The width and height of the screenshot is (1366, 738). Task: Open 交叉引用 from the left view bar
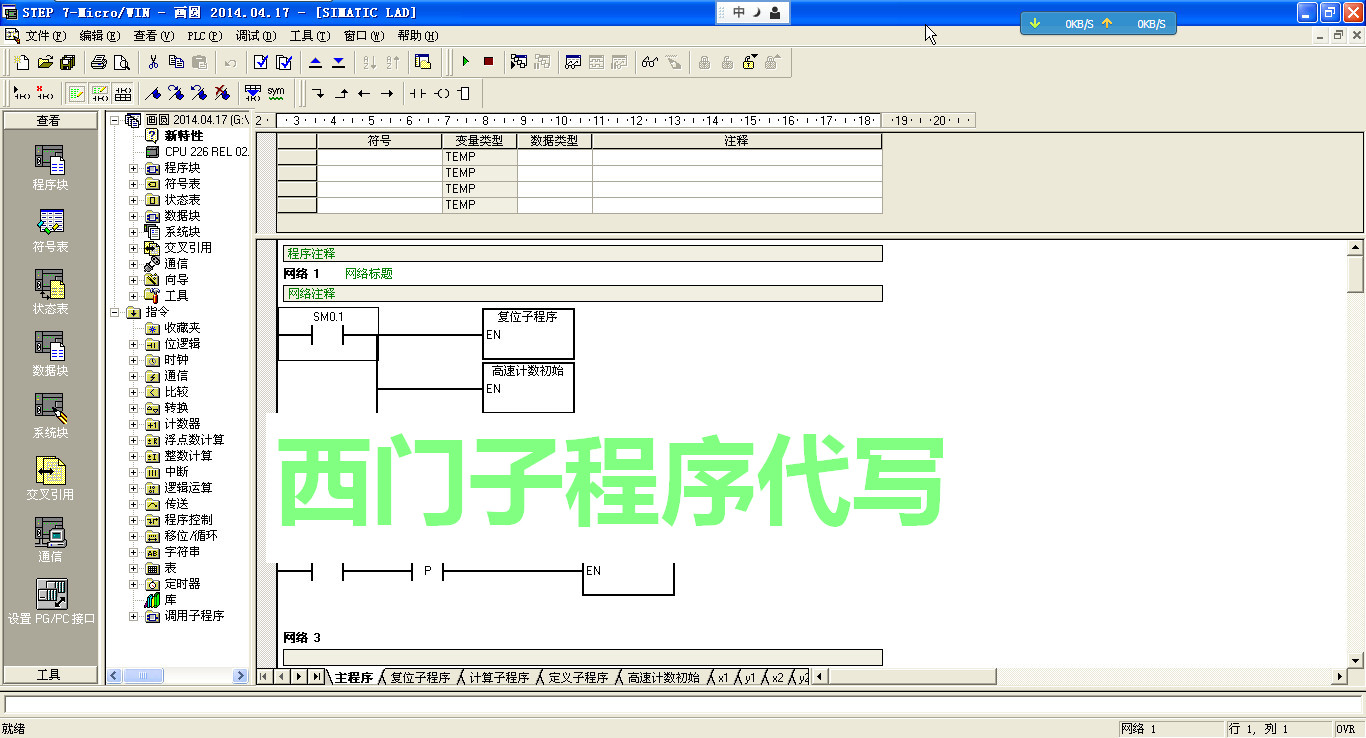(x=50, y=477)
